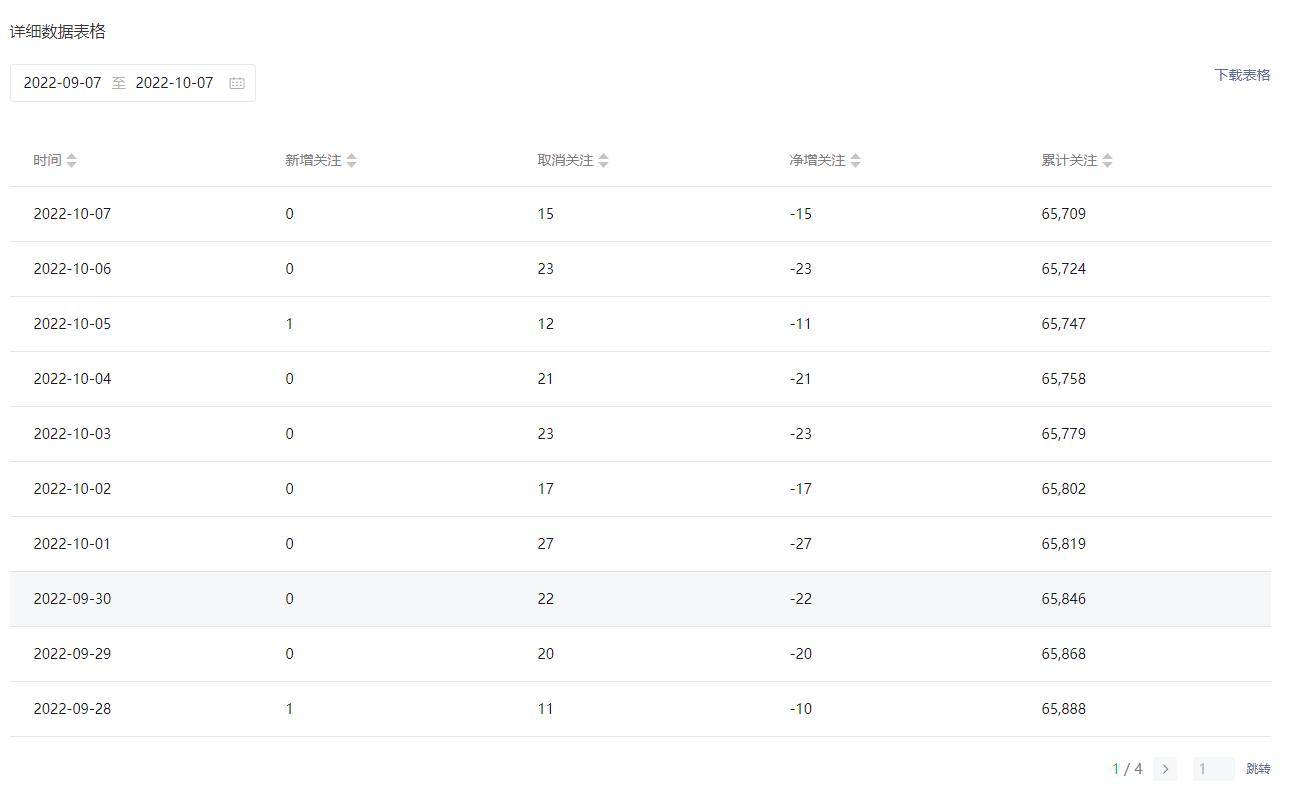The image size is (1297, 797).
Task: Sort table by 新增关注 column
Action: (351, 160)
